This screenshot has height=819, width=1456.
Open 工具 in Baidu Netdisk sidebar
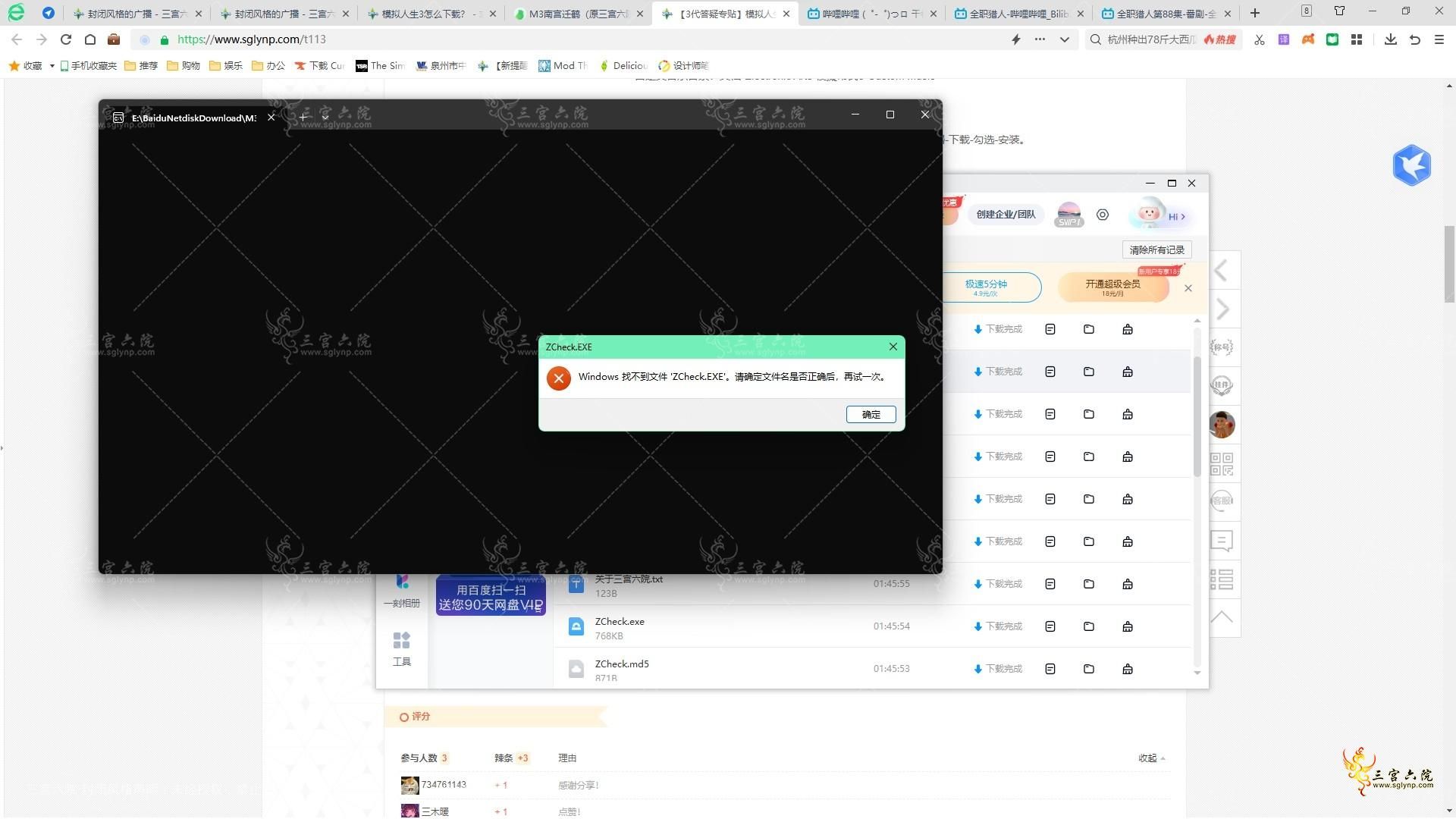tap(401, 649)
